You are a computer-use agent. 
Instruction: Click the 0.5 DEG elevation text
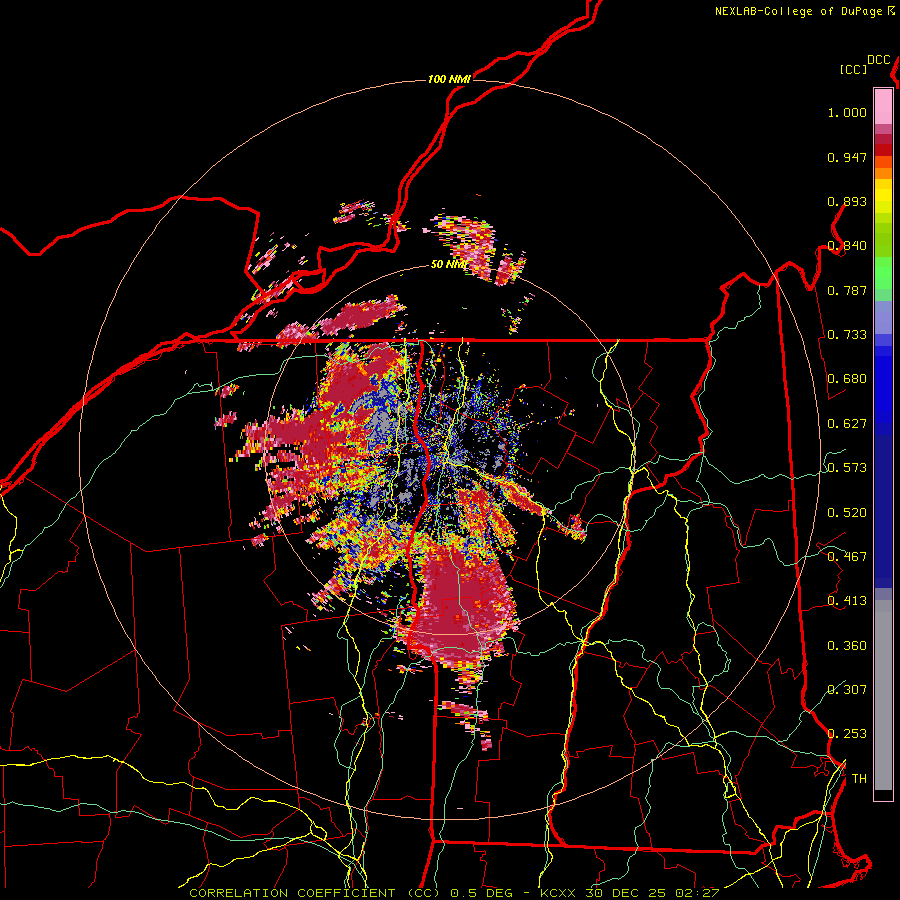[481, 893]
